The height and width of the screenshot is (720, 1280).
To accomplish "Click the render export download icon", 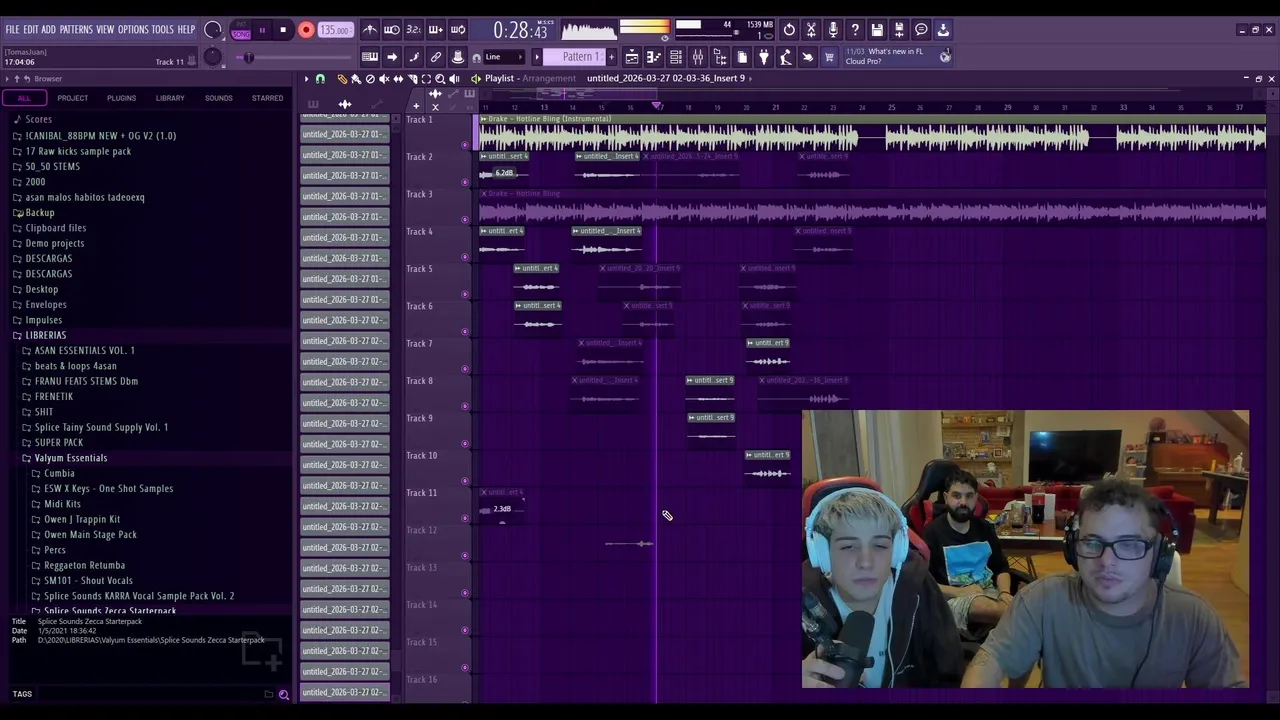I will coord(943,30).
